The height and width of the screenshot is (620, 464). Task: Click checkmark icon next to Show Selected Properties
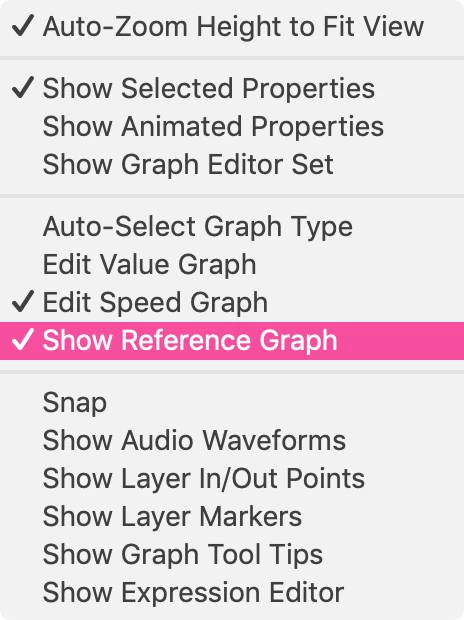coord(23,87)
